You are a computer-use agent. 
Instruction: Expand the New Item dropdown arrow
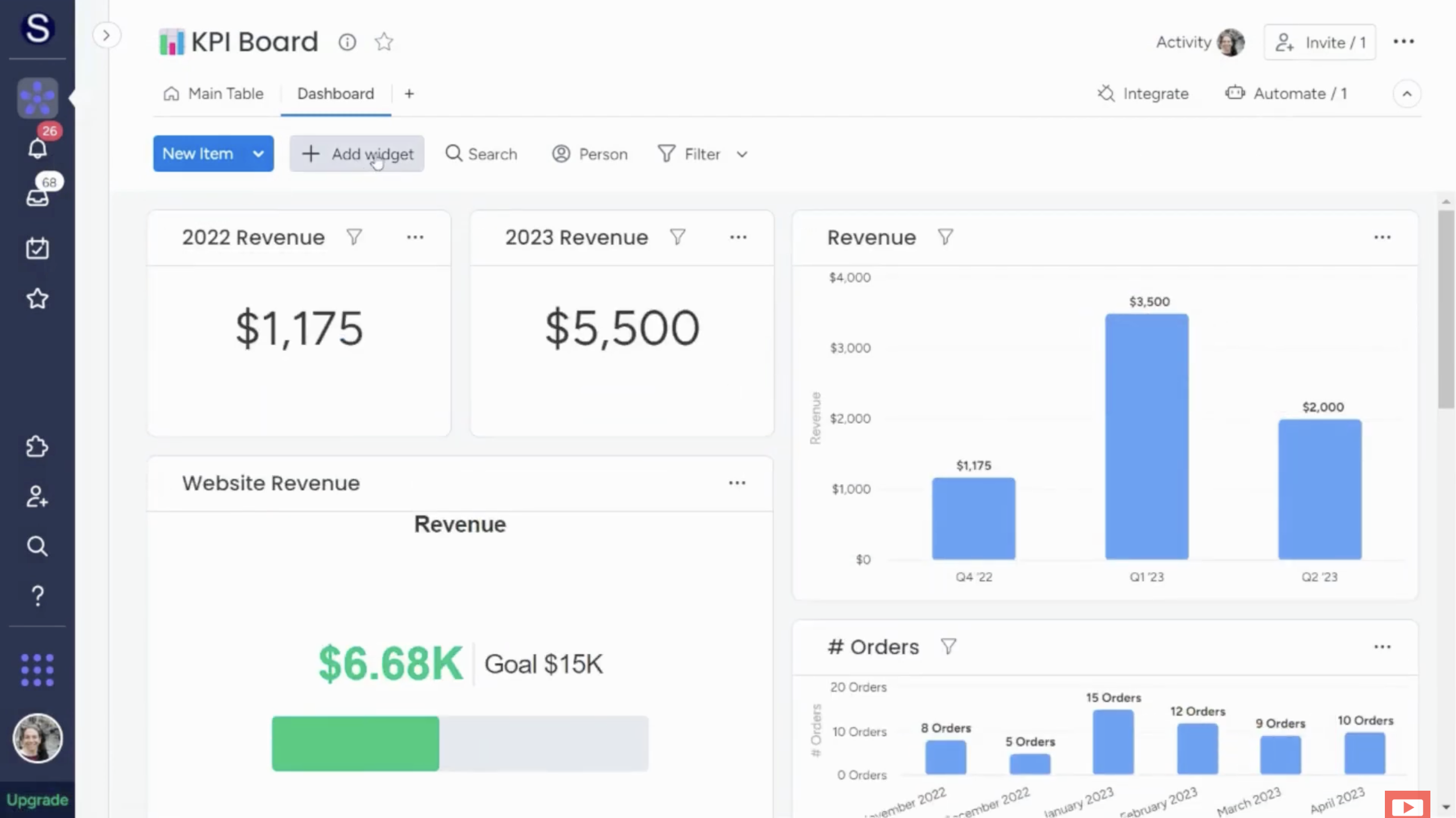pyautogui.click(x=258, y=154)
